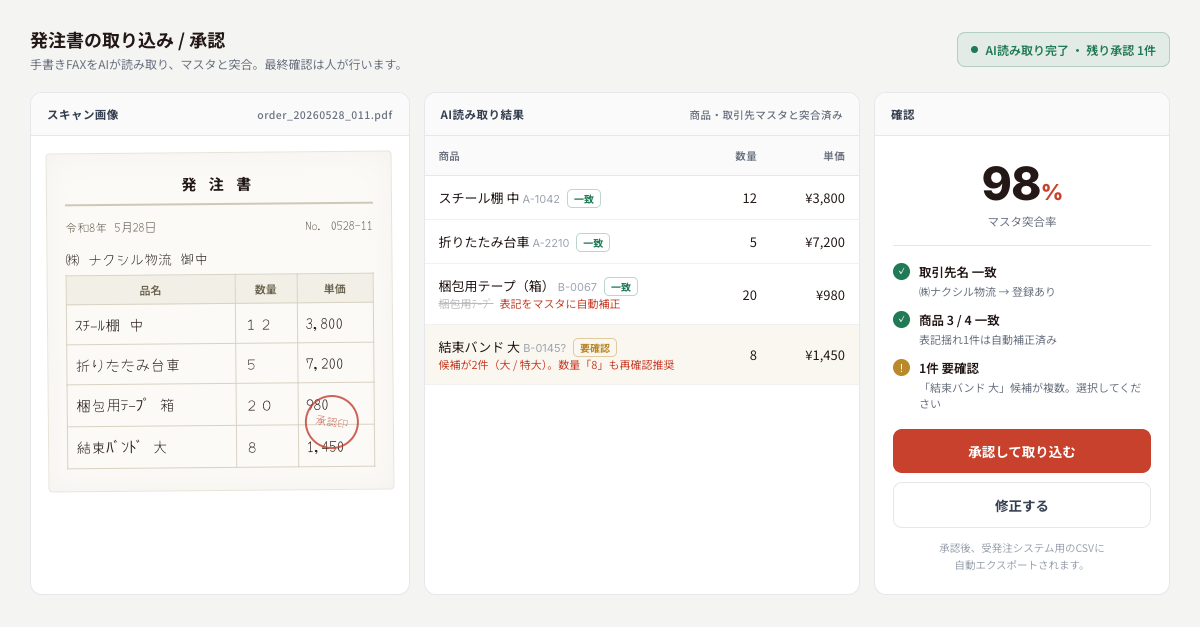Select the 折りたたみ台車 product row
Viewport: 1200px width, 627px height.
click(x=642, y=242)
